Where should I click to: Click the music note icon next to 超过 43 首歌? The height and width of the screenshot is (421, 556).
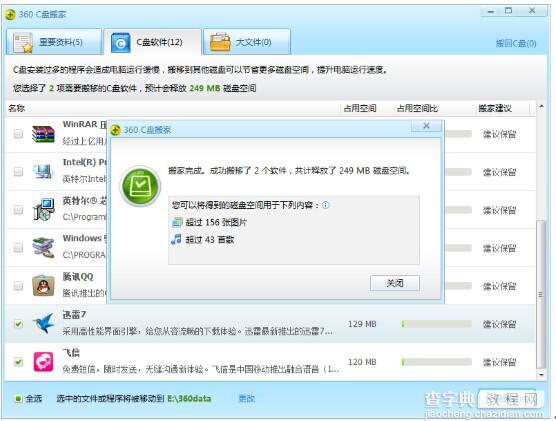pos(176,239)
